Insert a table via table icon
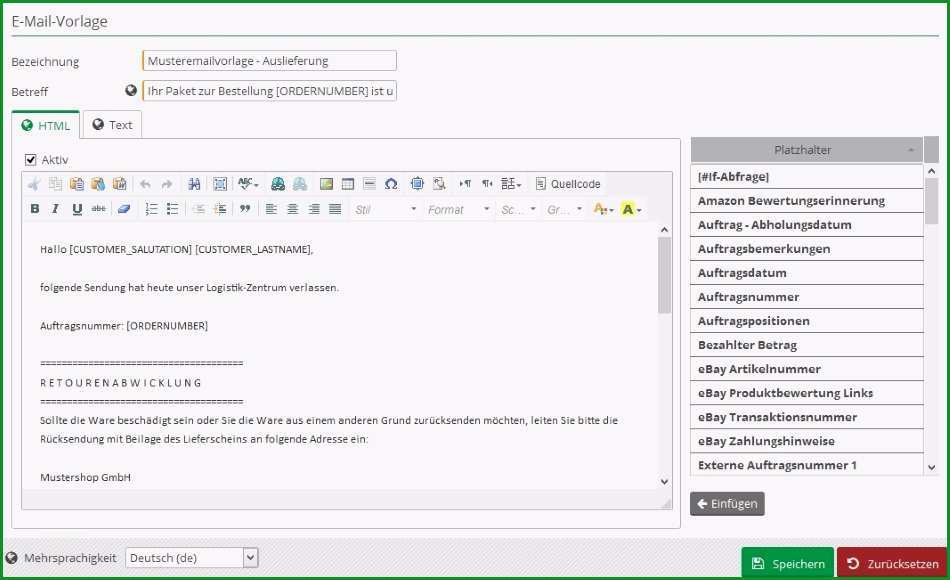The image size is (950, 580). click(348, 184)
